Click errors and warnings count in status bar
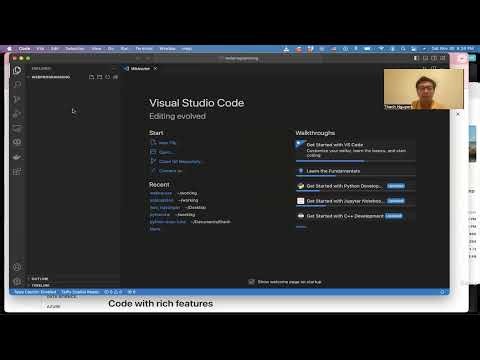The image size is (480, 360). 113,292
